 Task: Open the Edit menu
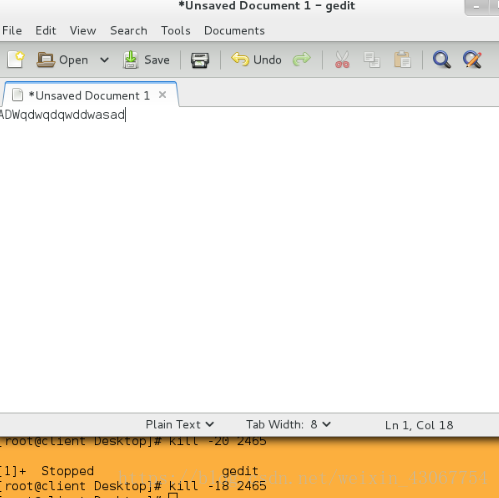46,31
